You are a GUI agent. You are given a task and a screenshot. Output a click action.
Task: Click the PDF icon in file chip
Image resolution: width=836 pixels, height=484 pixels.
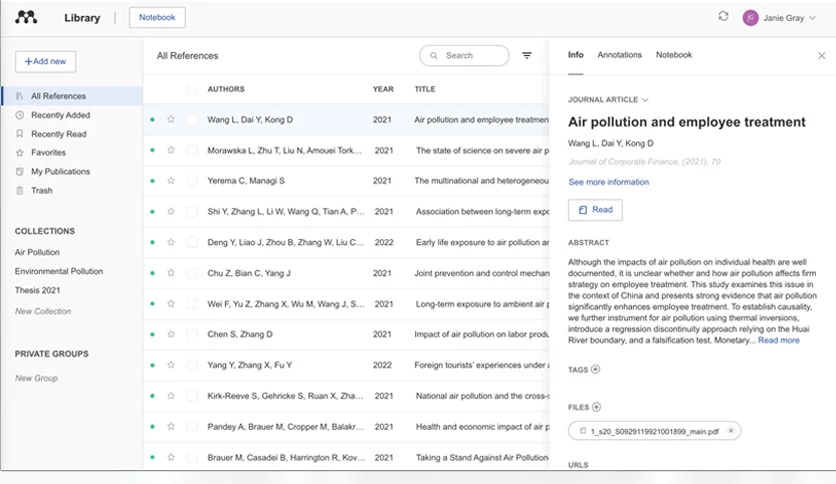pos(583,431)
